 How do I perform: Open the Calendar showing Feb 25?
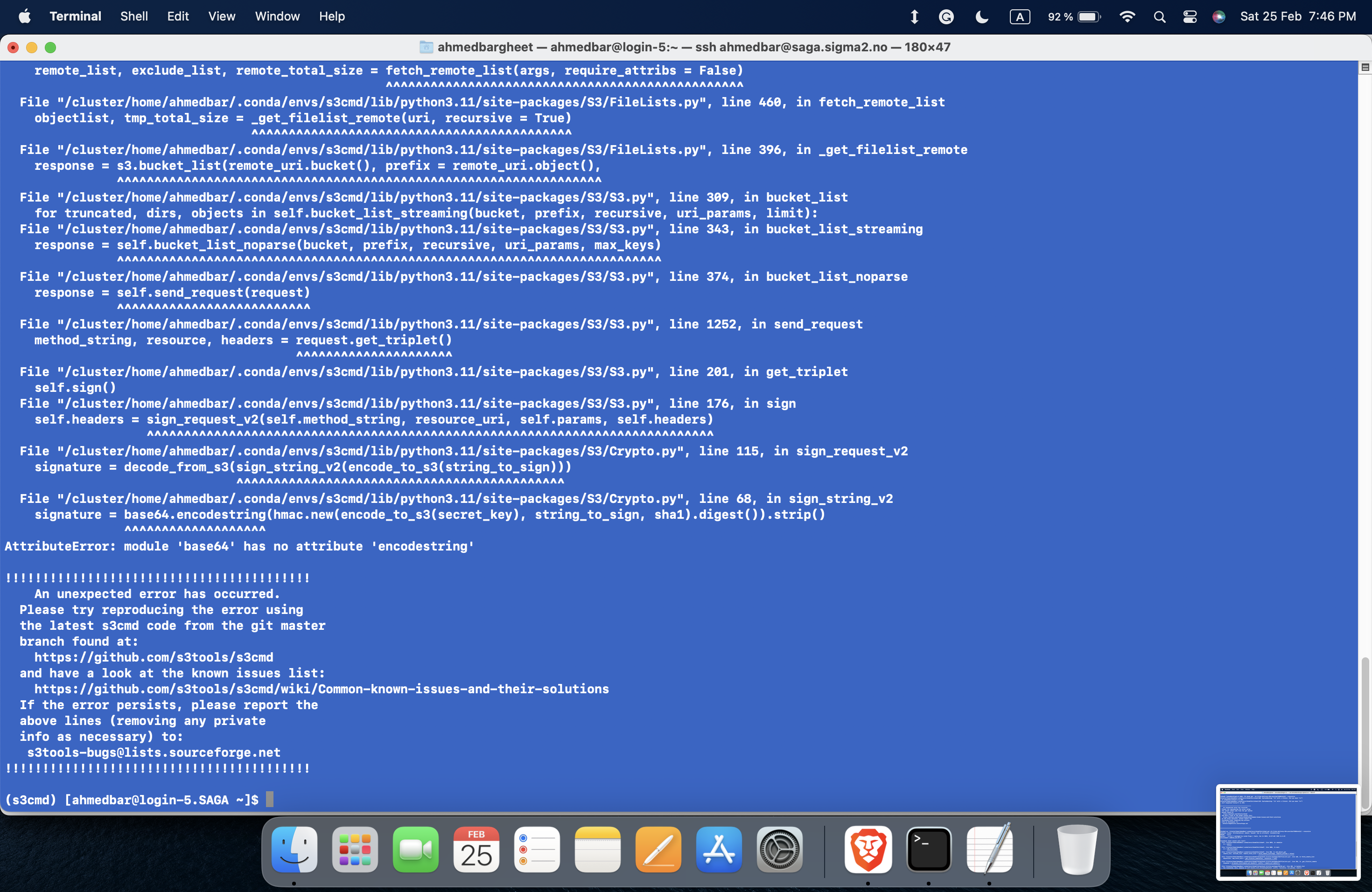point(476,850)
